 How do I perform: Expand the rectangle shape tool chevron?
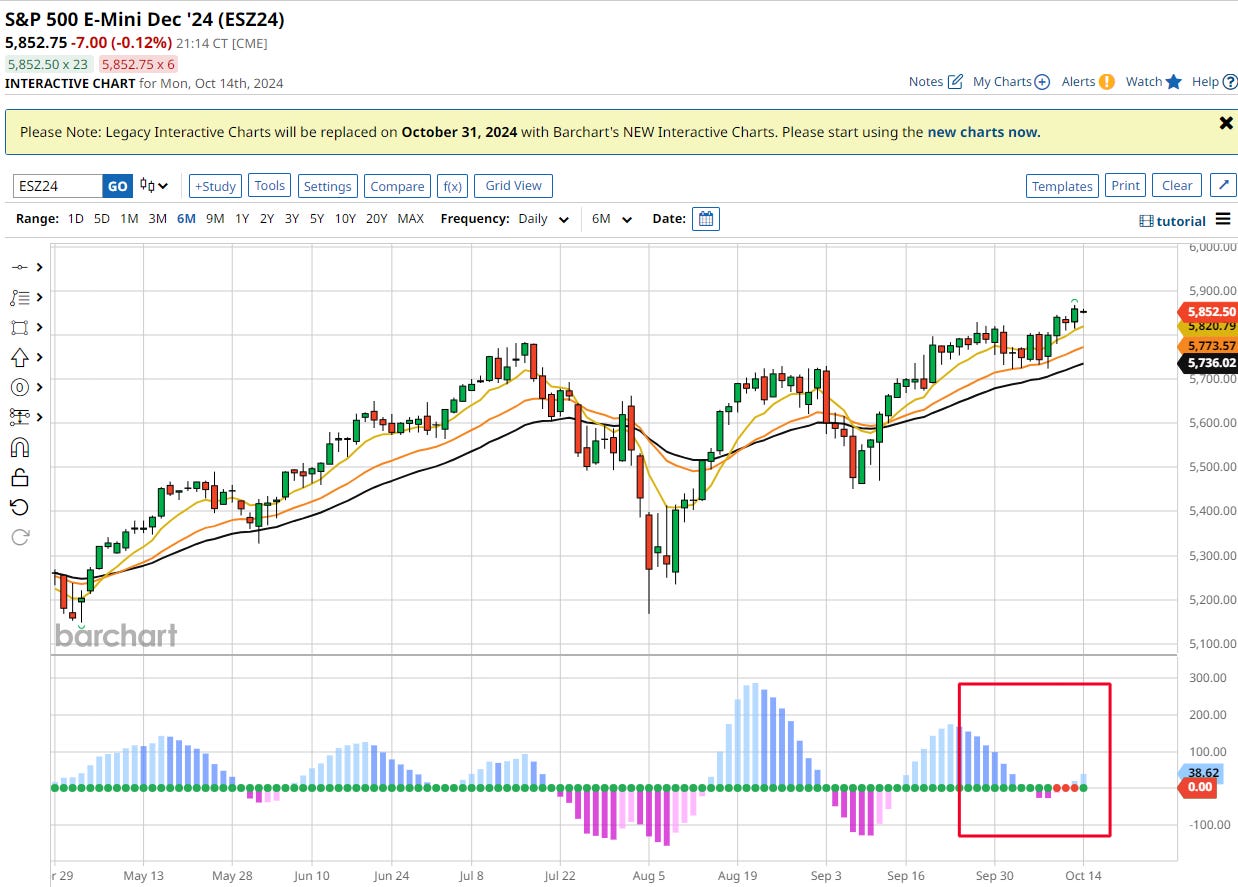click(x=39, y=327)
